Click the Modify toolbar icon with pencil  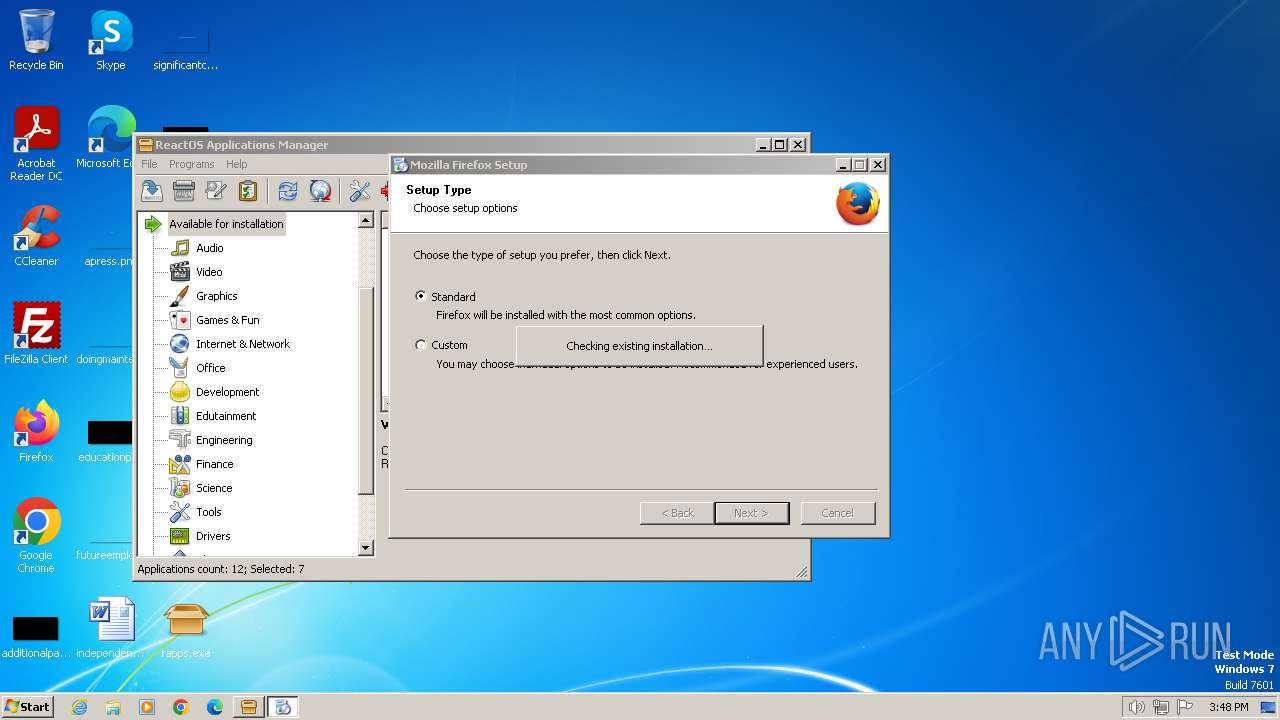click(x=216, y=190)
